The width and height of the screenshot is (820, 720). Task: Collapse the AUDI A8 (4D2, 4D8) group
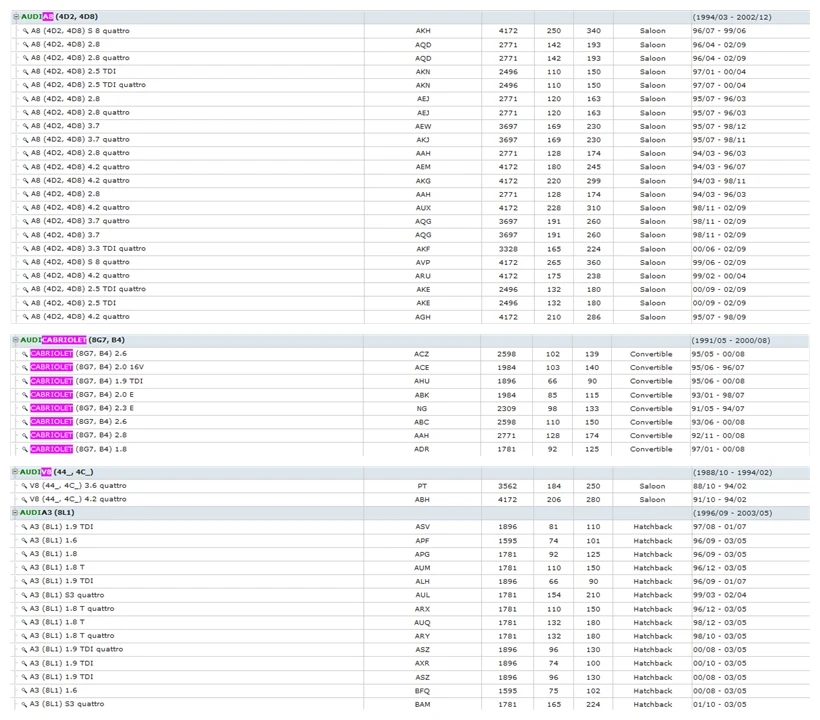[x=16, y=17]
